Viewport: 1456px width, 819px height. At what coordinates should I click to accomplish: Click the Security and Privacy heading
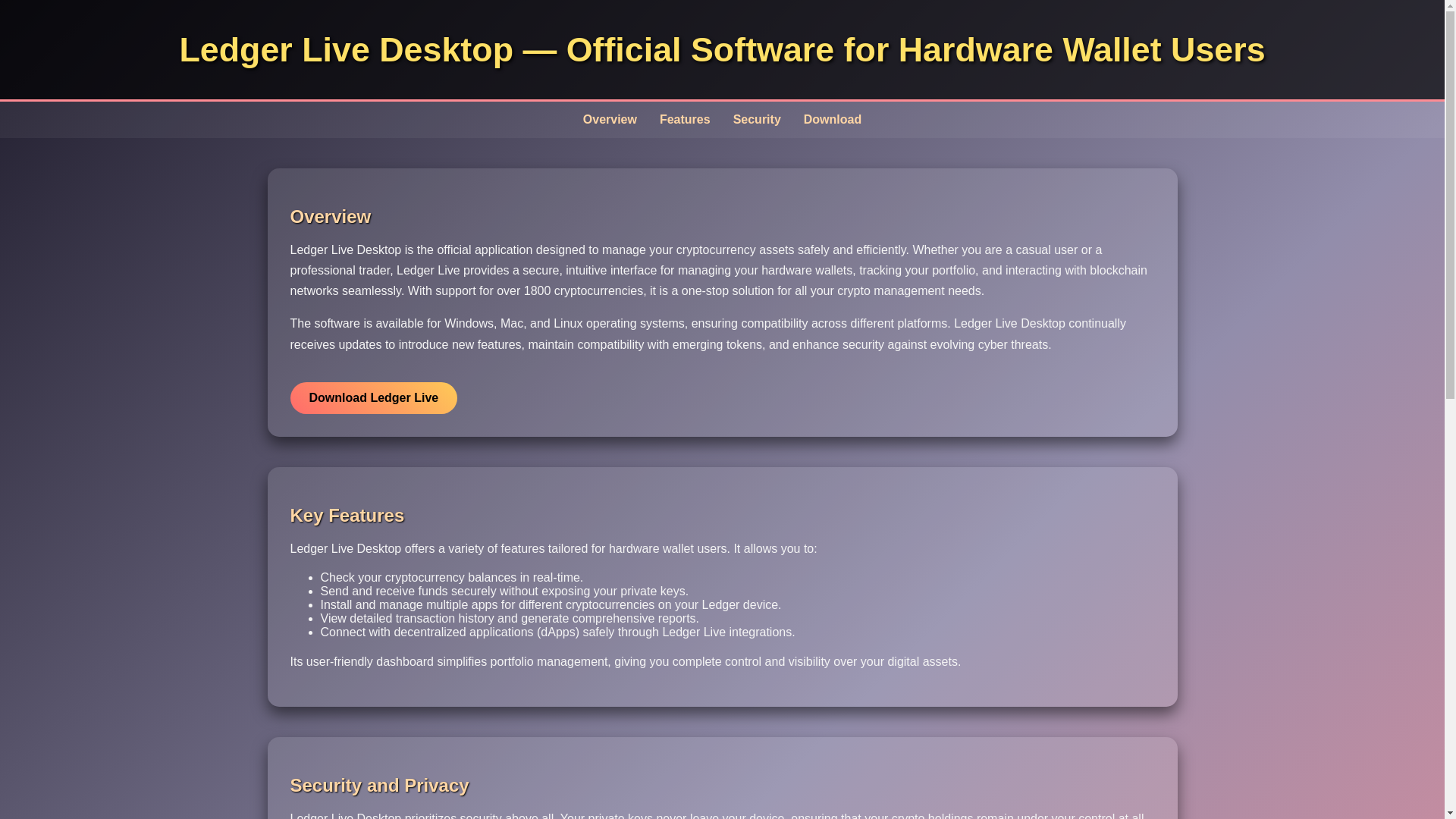378,786
